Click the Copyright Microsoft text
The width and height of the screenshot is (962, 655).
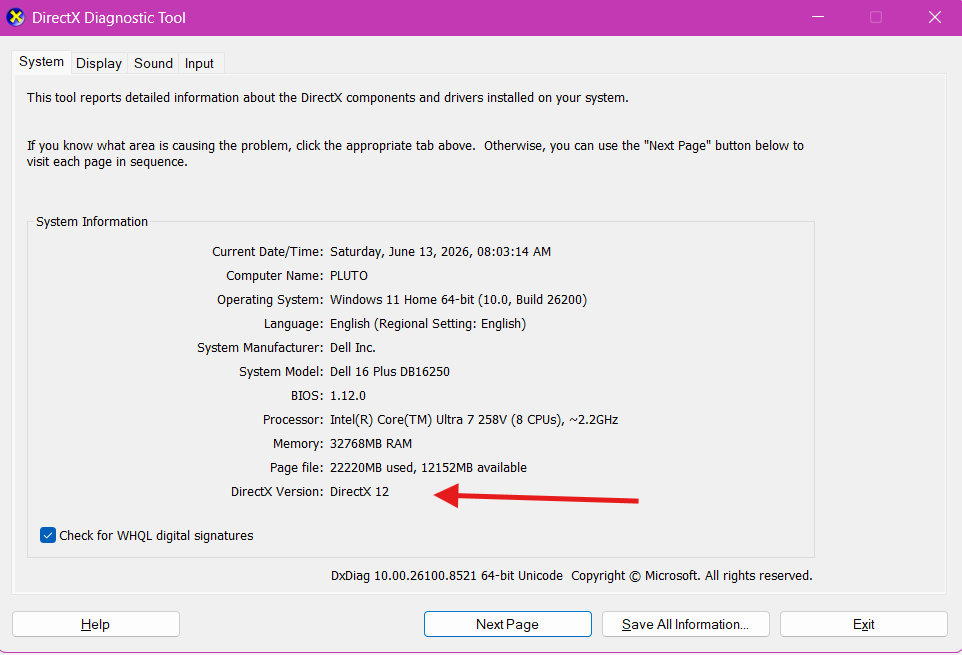click(x=691, y=576)
